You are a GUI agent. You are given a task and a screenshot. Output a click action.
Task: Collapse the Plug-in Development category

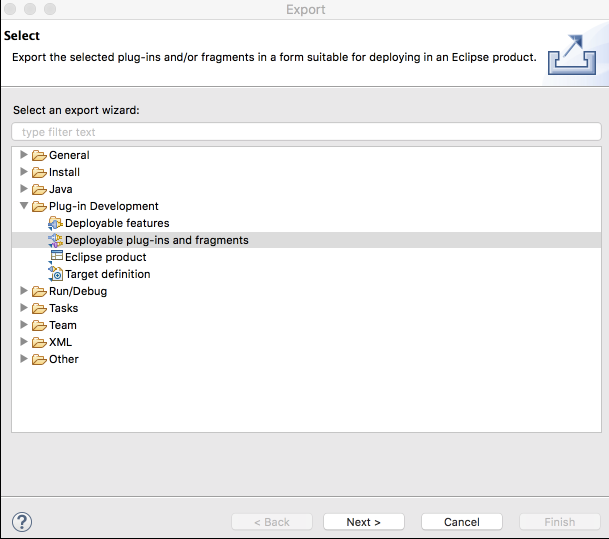24,205
